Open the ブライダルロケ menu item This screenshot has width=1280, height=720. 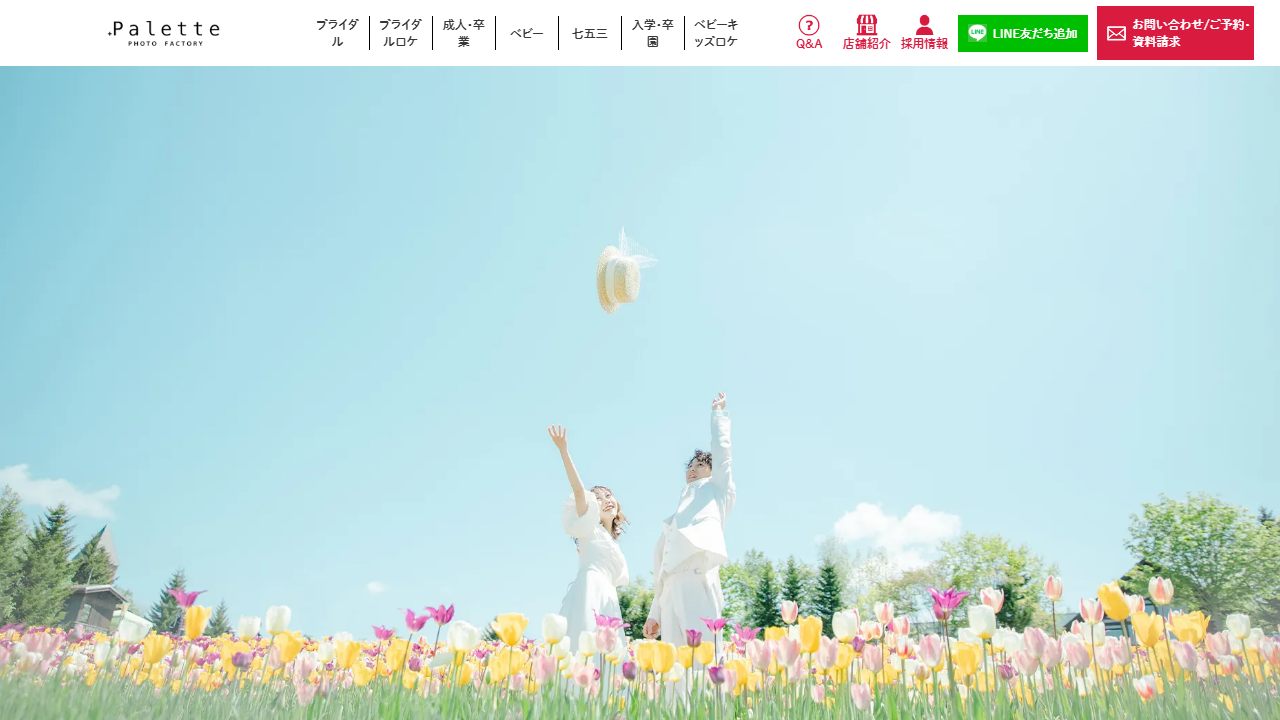pyautogui.click(x=400, y=33)
